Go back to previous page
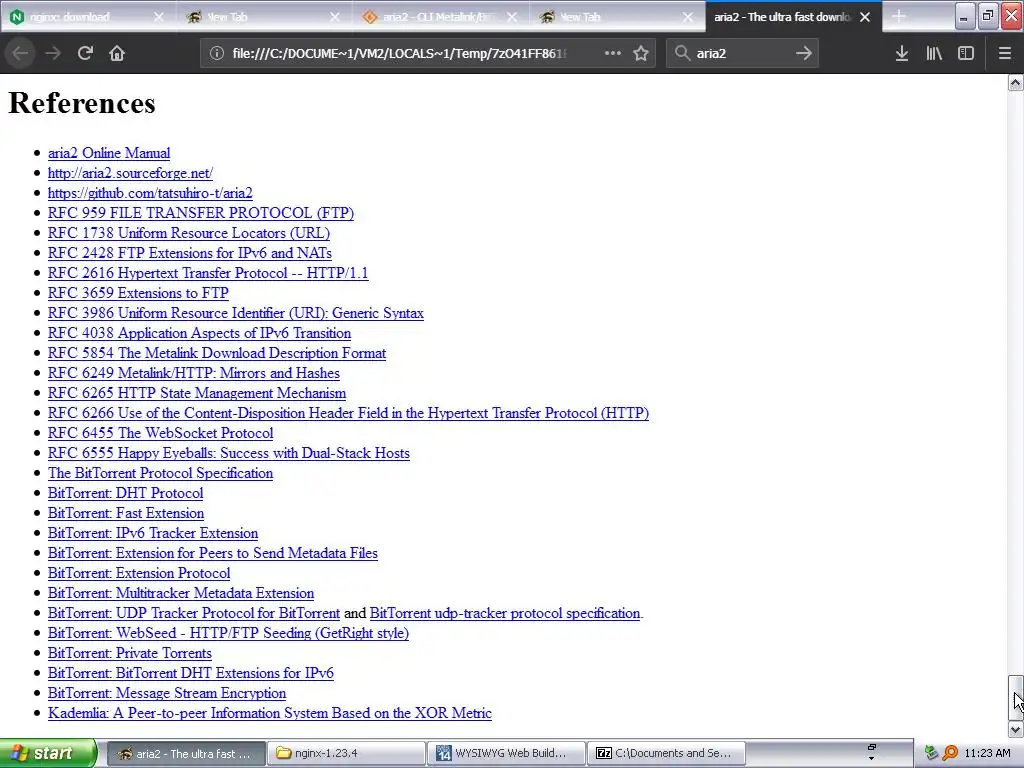This screenshot has width=1024, height=768. [20, 54]
